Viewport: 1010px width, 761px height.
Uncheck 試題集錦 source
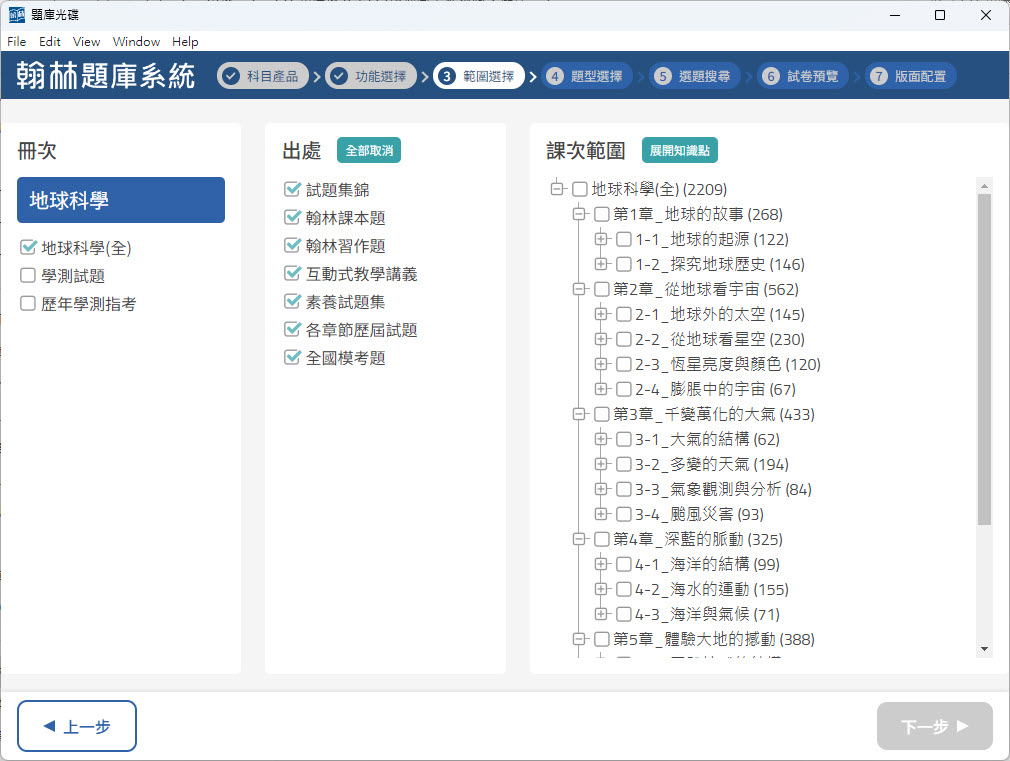click(292, 189)
